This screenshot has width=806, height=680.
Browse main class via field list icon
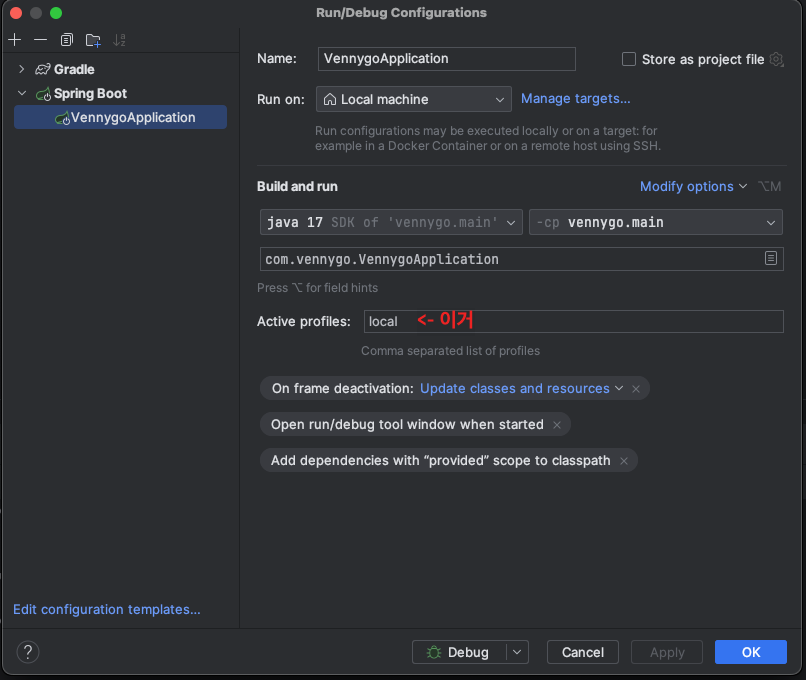click(771, 258)
